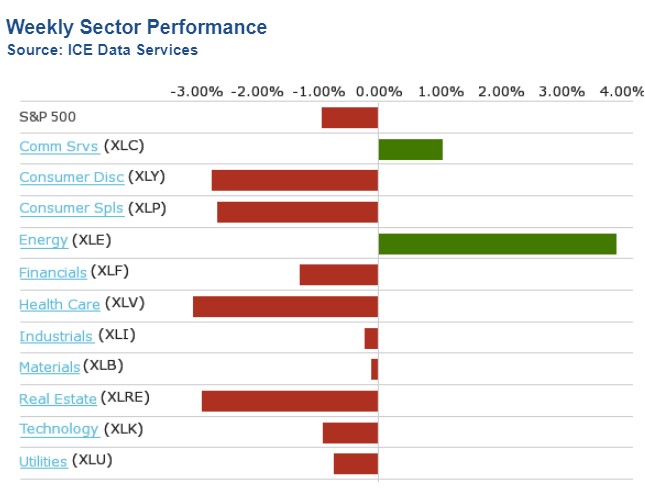Screen dimensions: 645x500
Task: Click the Technology sector link
Action: [x=58, y=430]
